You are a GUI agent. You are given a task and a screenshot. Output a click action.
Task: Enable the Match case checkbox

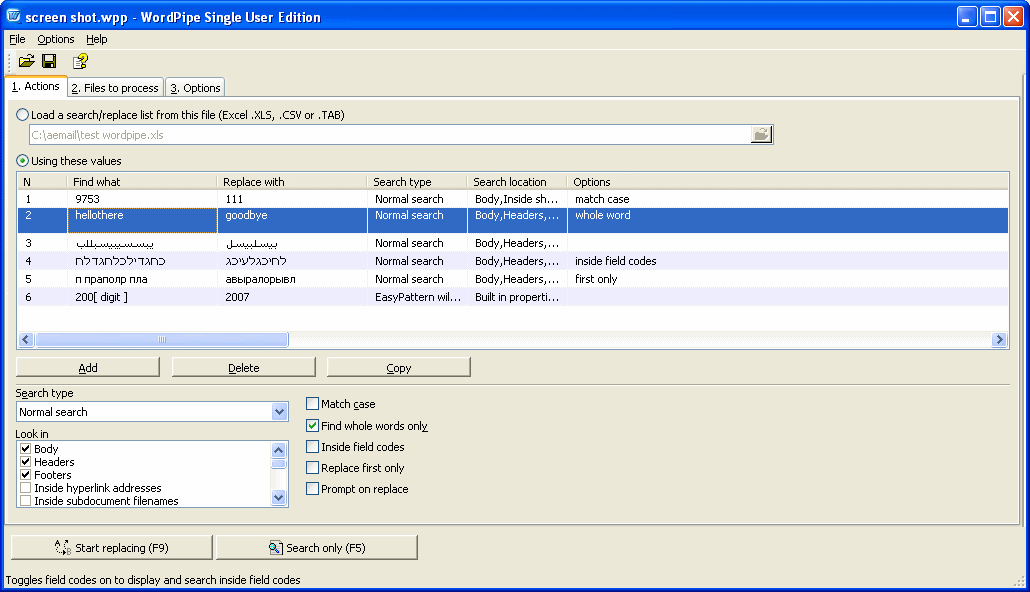pyautogui.click(x=313, y=404)
